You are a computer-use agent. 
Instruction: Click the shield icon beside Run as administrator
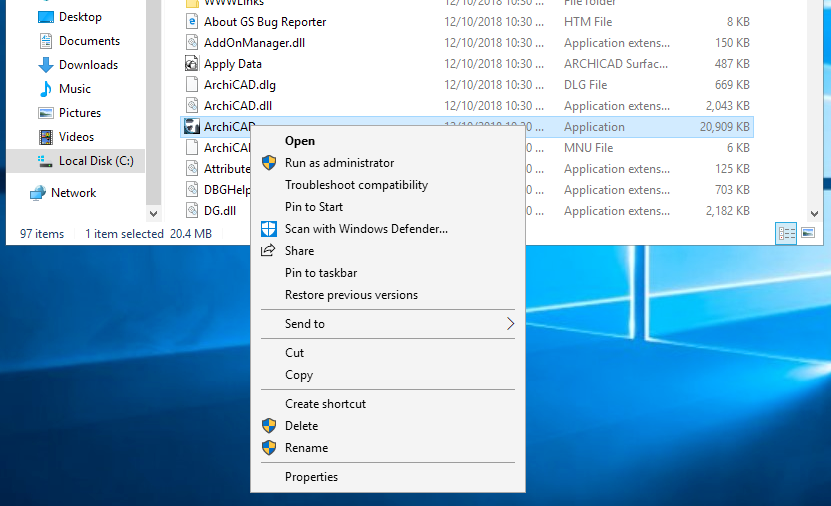pos(269,163)
